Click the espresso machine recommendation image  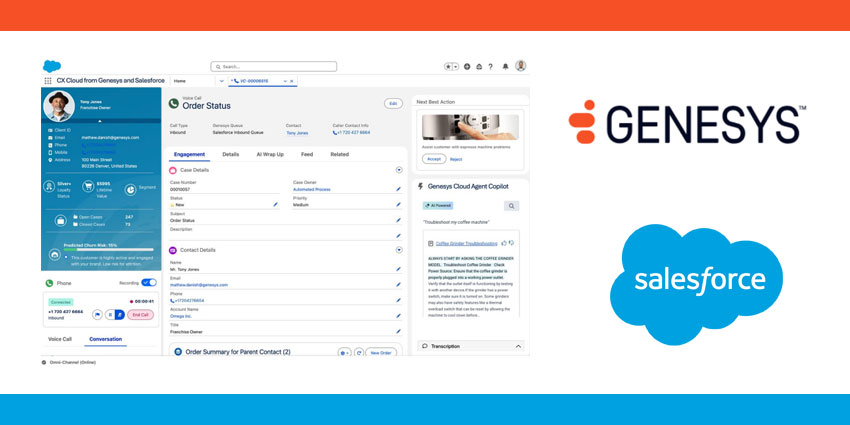click(x=470, y=127)
